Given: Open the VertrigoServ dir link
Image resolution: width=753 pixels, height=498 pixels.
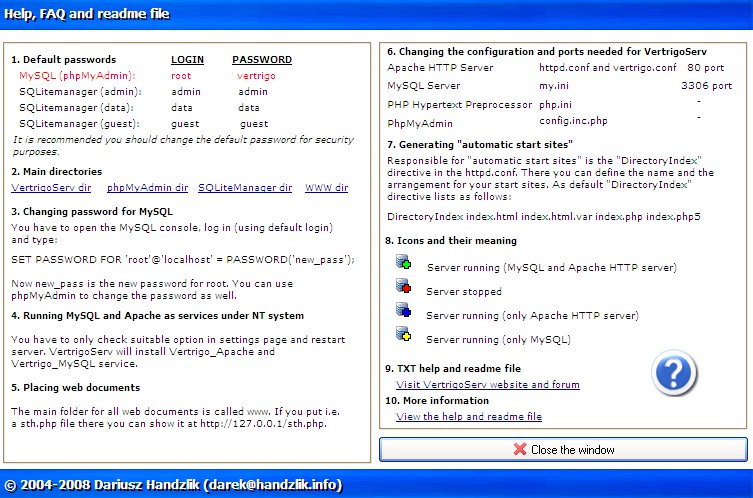Looking at the screenshot, I should [51, 188].
